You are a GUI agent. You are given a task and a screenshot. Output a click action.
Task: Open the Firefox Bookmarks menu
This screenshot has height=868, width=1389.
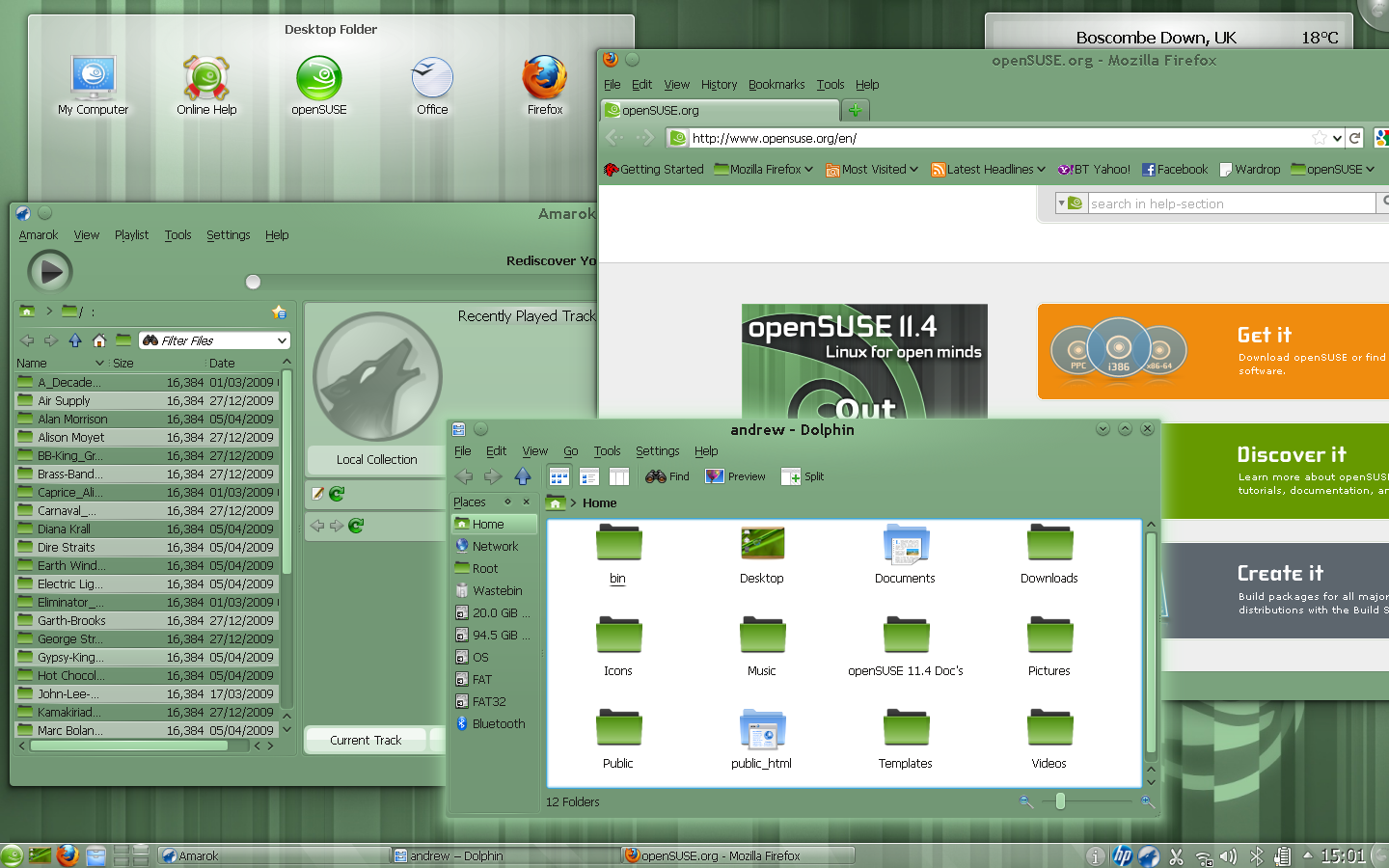click(776, 85)
